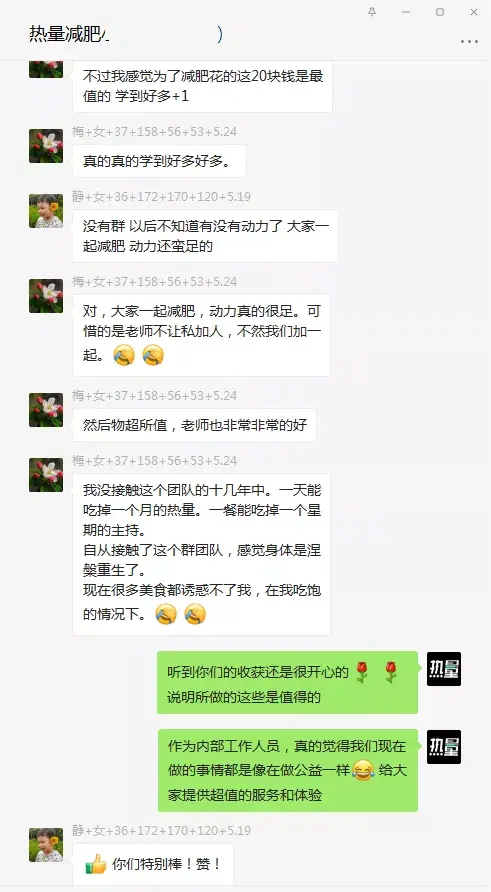Click flower avatar beside 对，大家一起减肥 message
Screen dimensions: 491x892
46,296
